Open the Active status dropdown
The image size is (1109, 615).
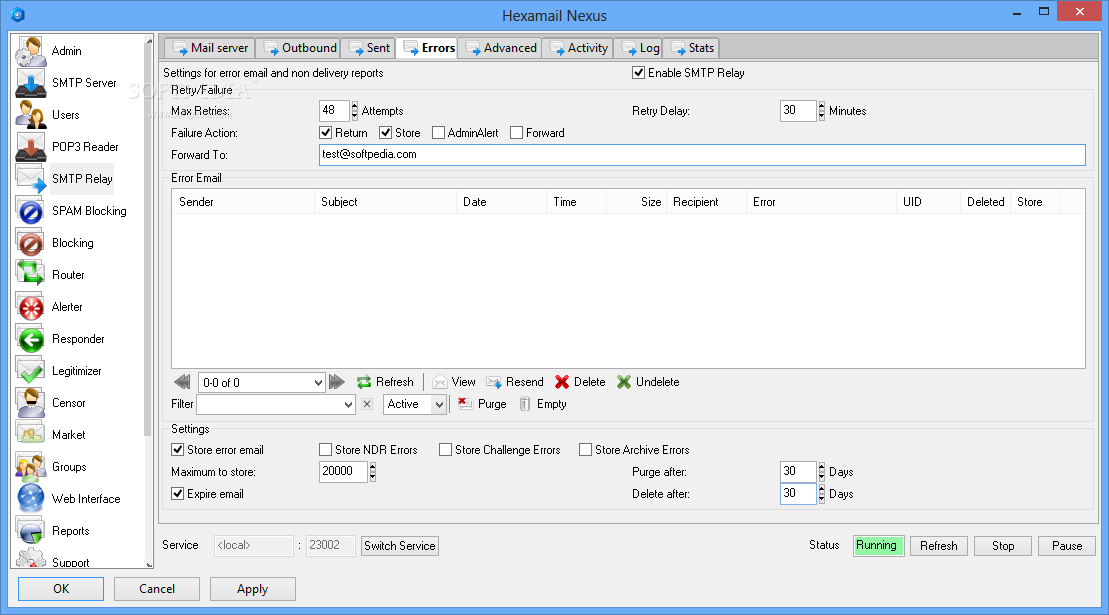pos(414,404)
